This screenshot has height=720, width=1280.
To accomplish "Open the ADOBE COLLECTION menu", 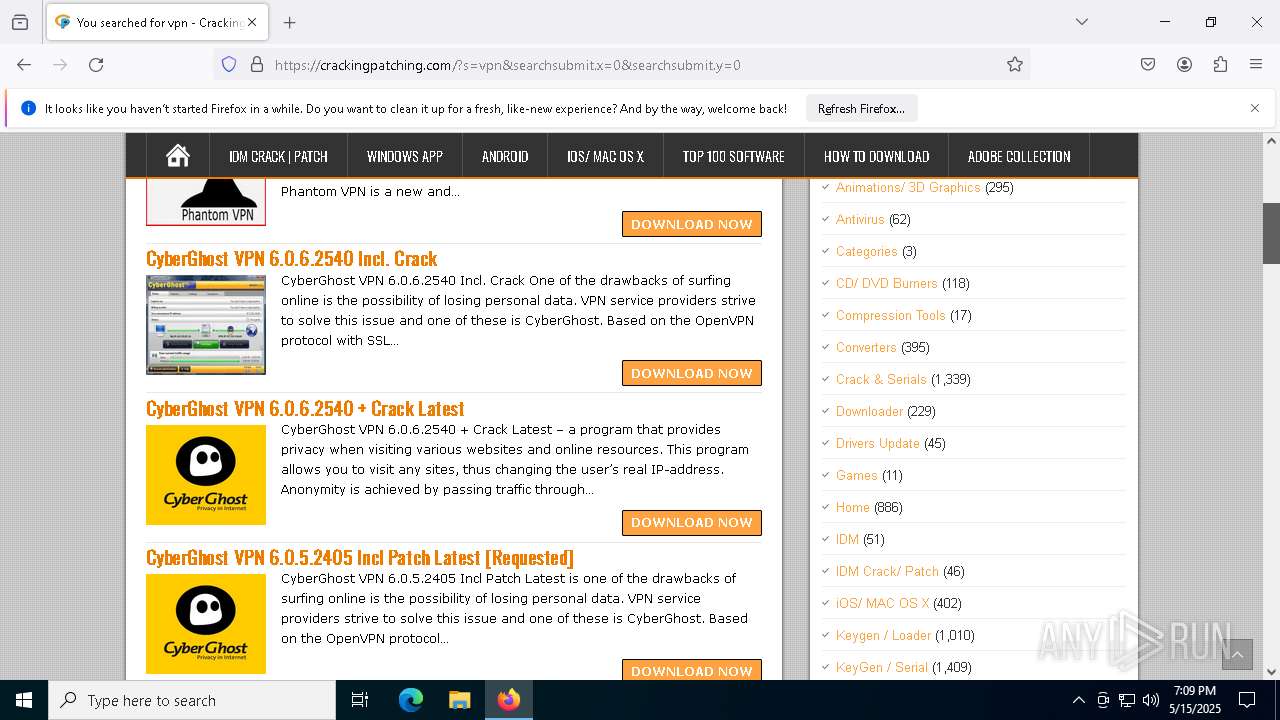I will [1019, 156].
